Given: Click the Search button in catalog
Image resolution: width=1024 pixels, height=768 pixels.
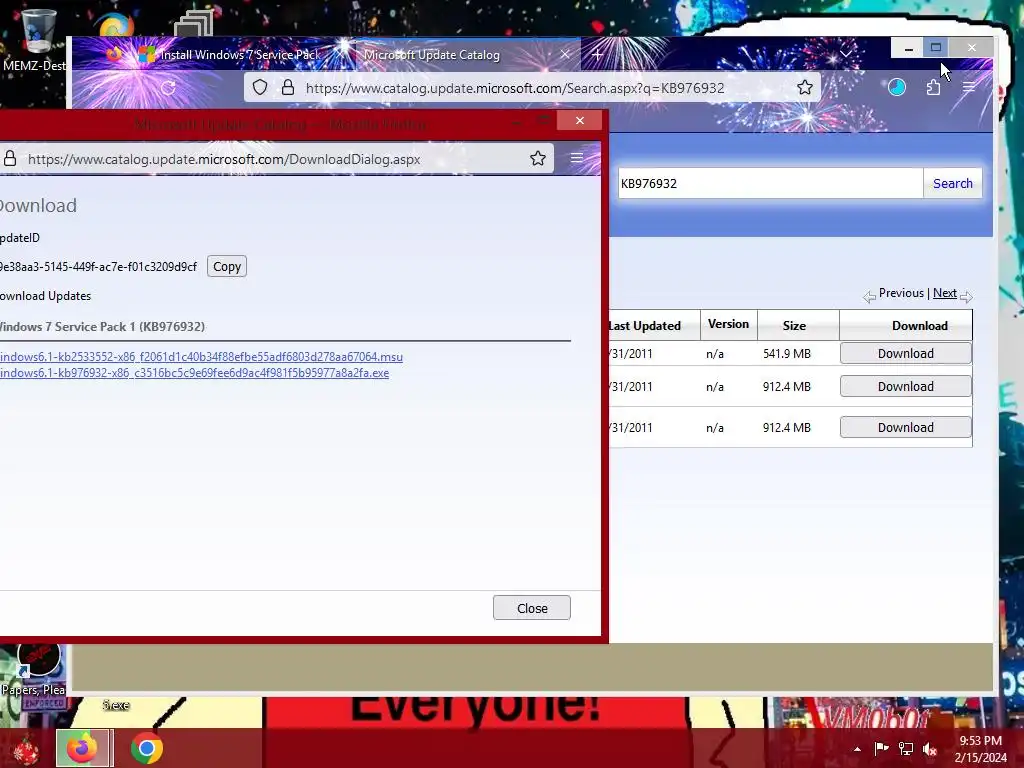Looking at the screenshot, I should [953, 184].
